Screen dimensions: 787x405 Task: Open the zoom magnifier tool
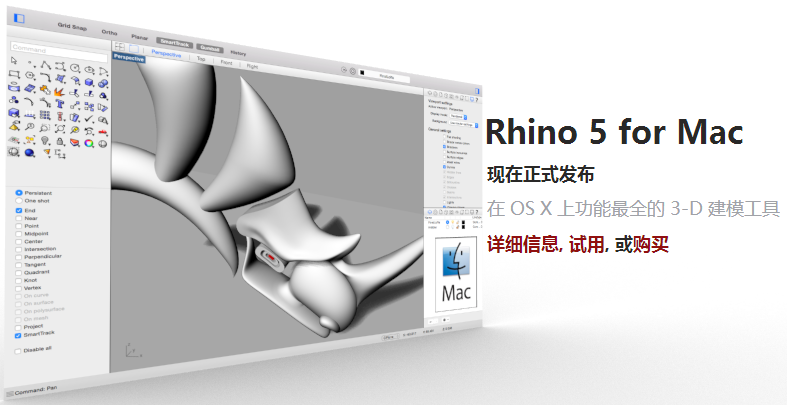tap(31, 127)
